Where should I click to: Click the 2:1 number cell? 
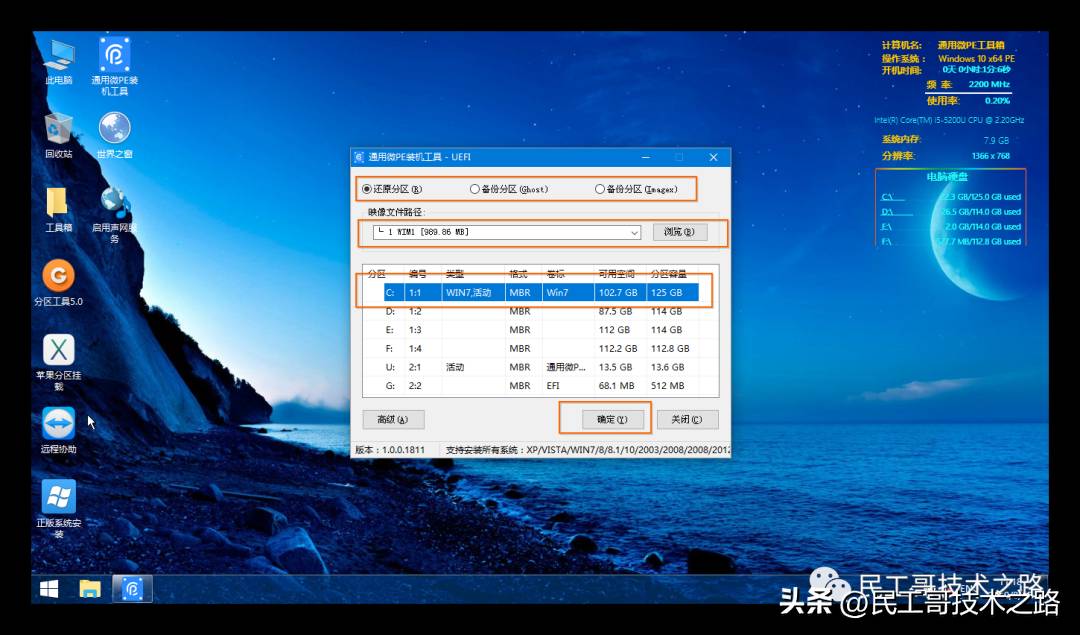pyautogui.click(x=415, y=367)
